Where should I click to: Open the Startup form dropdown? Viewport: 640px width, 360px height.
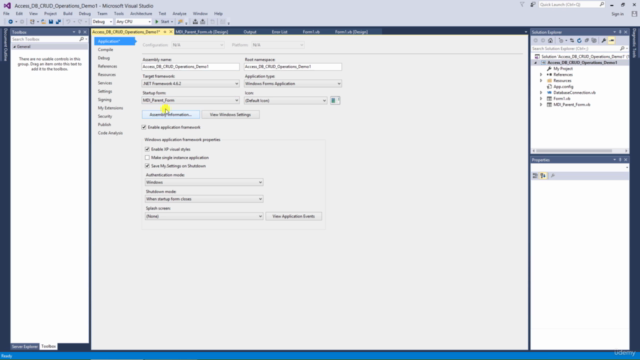click(191, 100)
